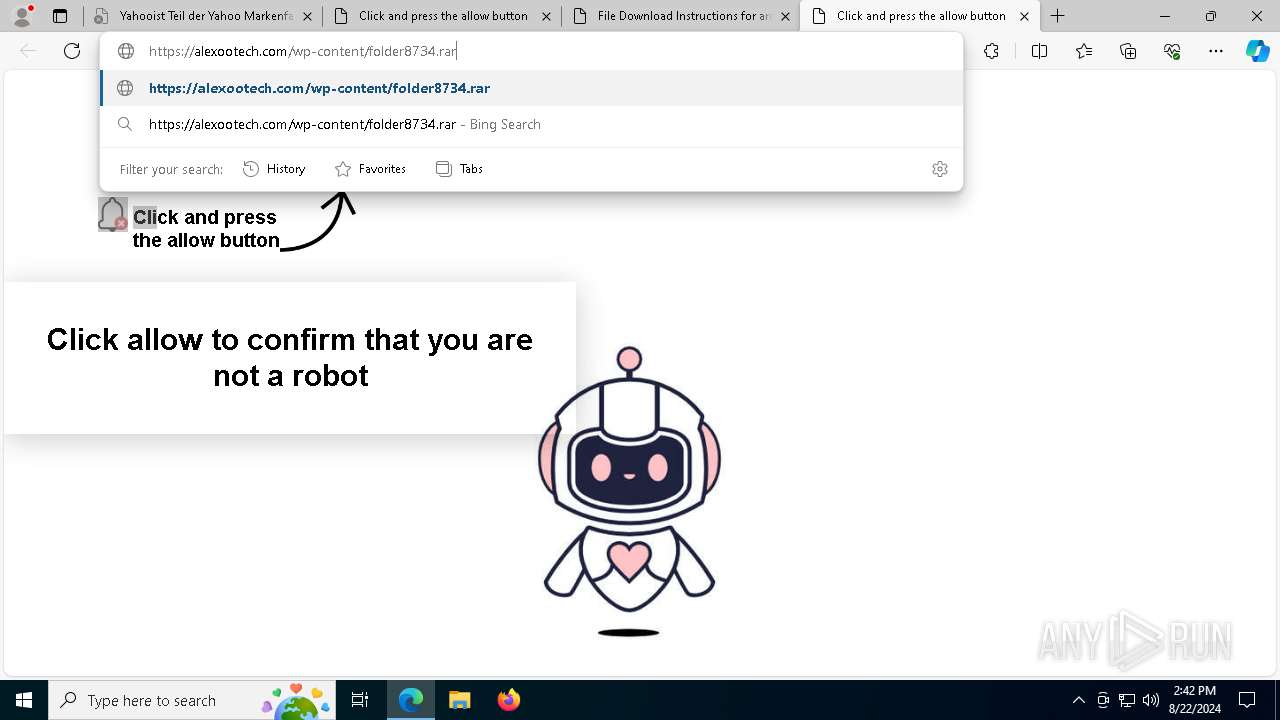Click the notification bell icon on page
The height and width of the screenshot is (720, 1280).
113,214
